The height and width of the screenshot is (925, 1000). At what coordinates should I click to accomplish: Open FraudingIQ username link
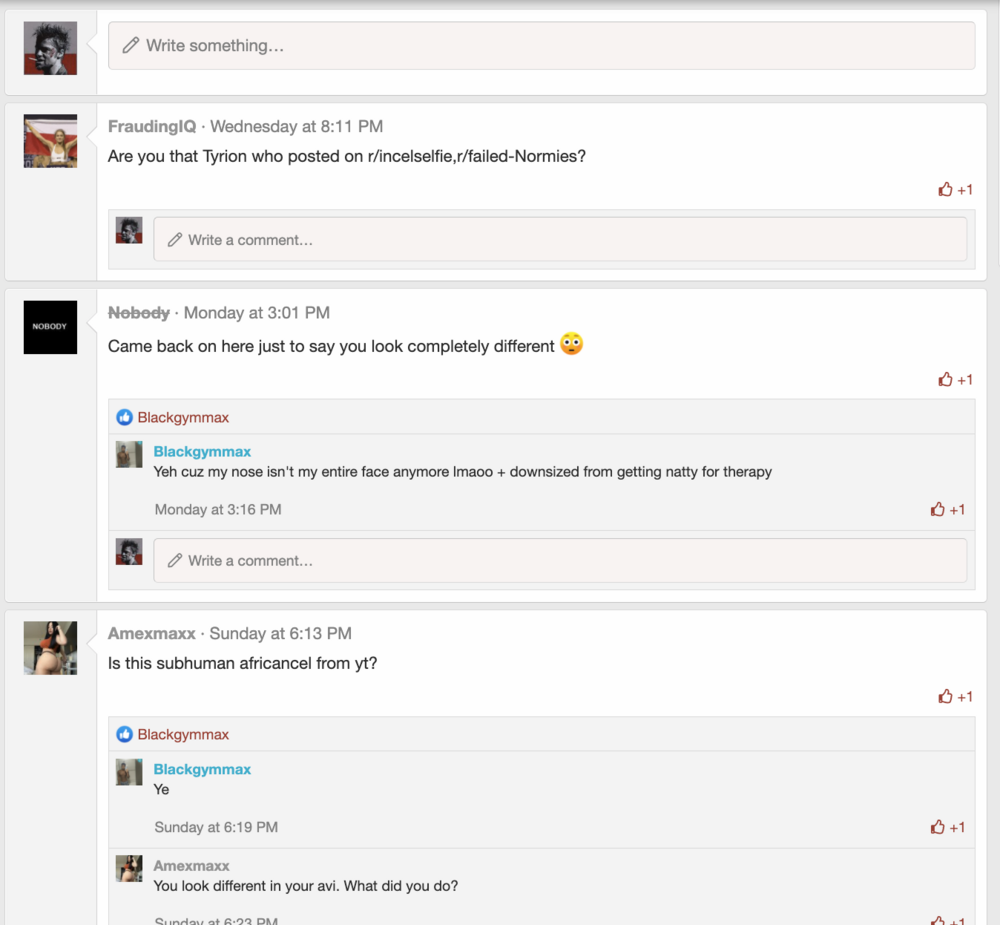tap(152, 126)
